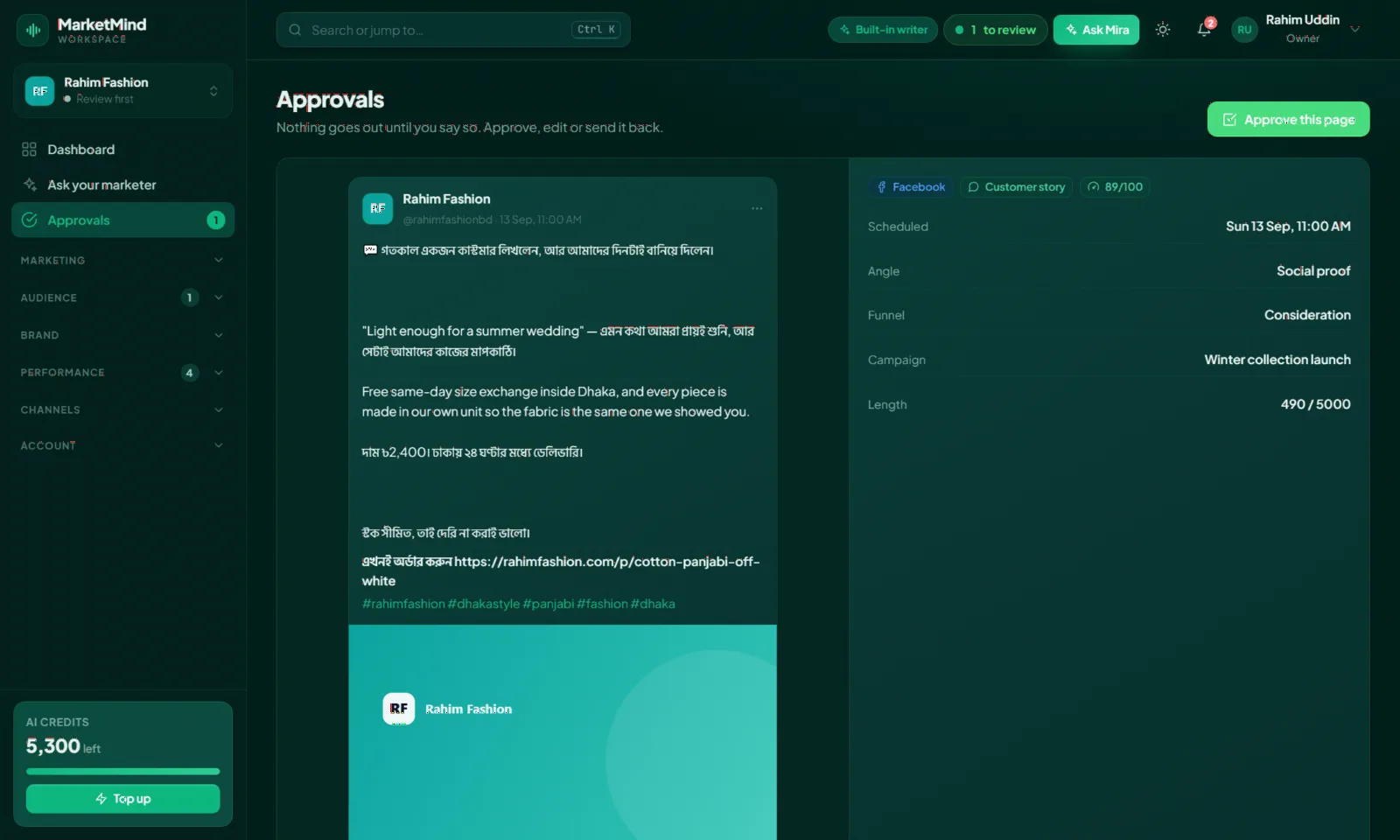1400x840 pixels.
Task: Open the user account dropdown chevron
Action: pyautogui.click(x=1355, y=29)
